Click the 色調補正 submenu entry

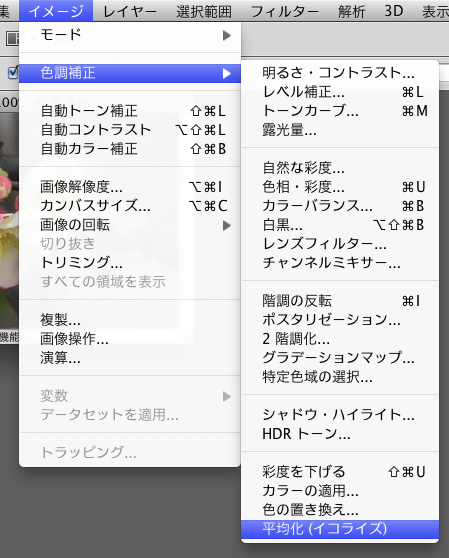130,73
